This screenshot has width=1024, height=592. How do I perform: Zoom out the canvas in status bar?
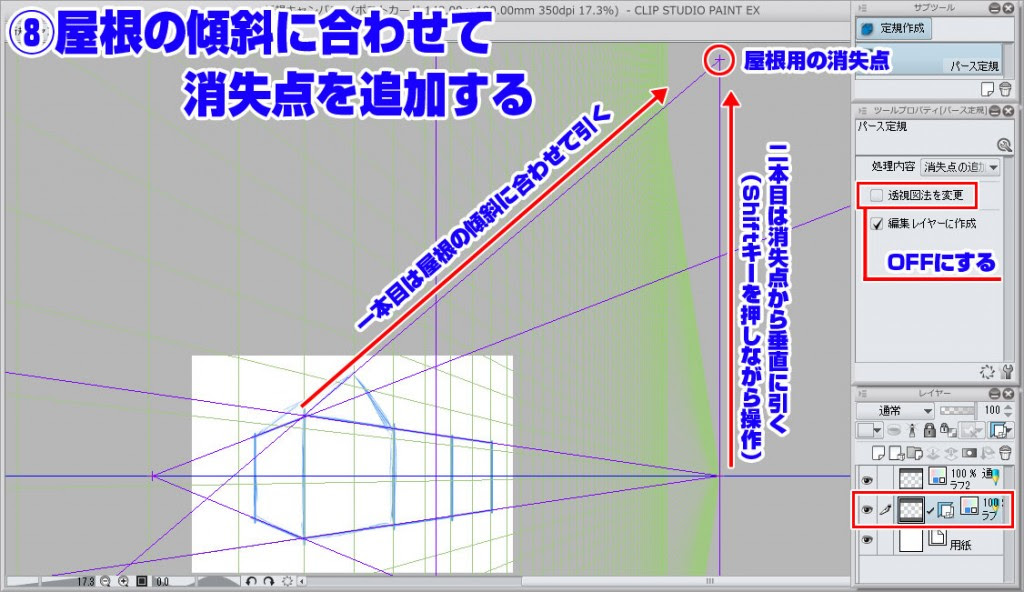pos(105,582)
